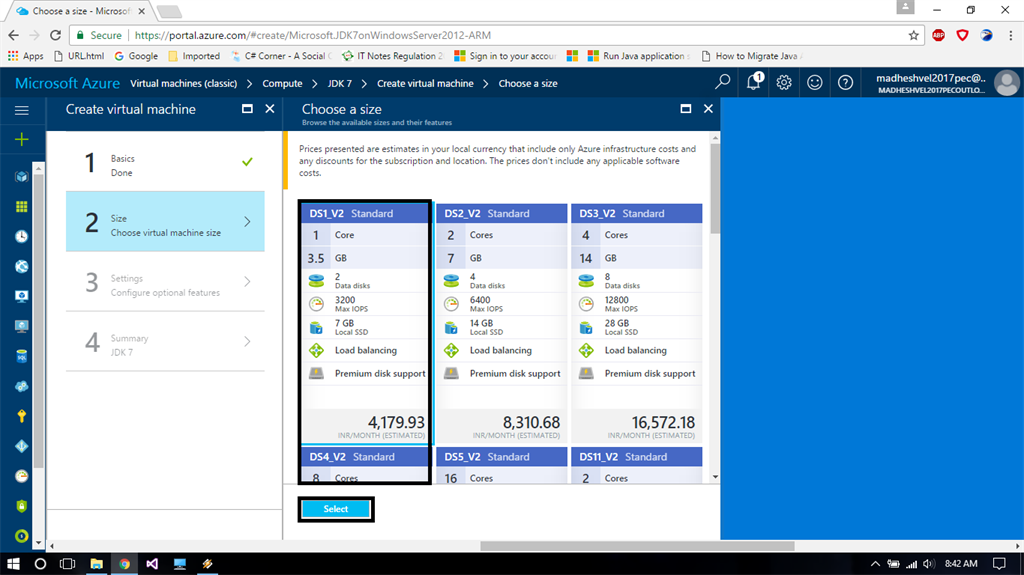Open step 4 Summary JDK 7

pyautogui.click(x=165, y=342)
